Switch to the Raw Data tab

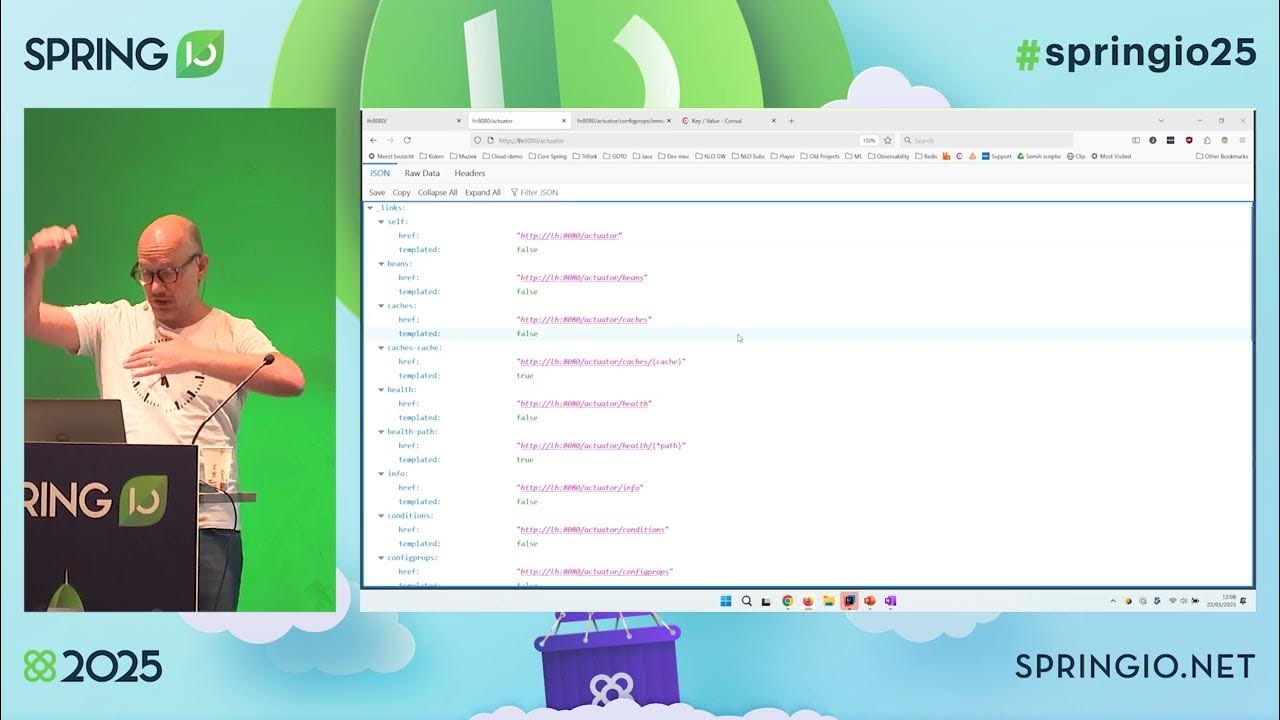pyautogui.click(x=421, y=173)
